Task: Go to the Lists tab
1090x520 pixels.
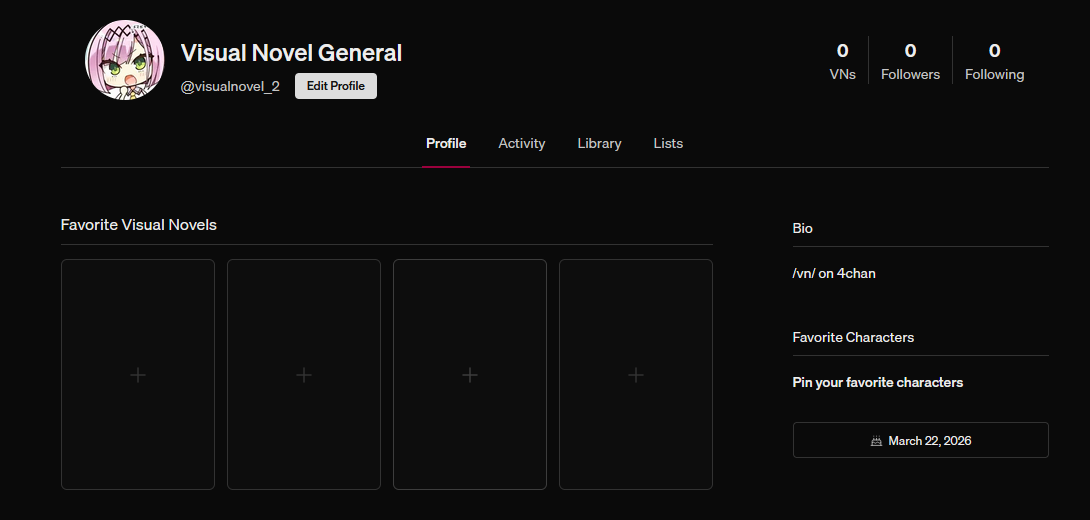Action: (x=668, y=143)
